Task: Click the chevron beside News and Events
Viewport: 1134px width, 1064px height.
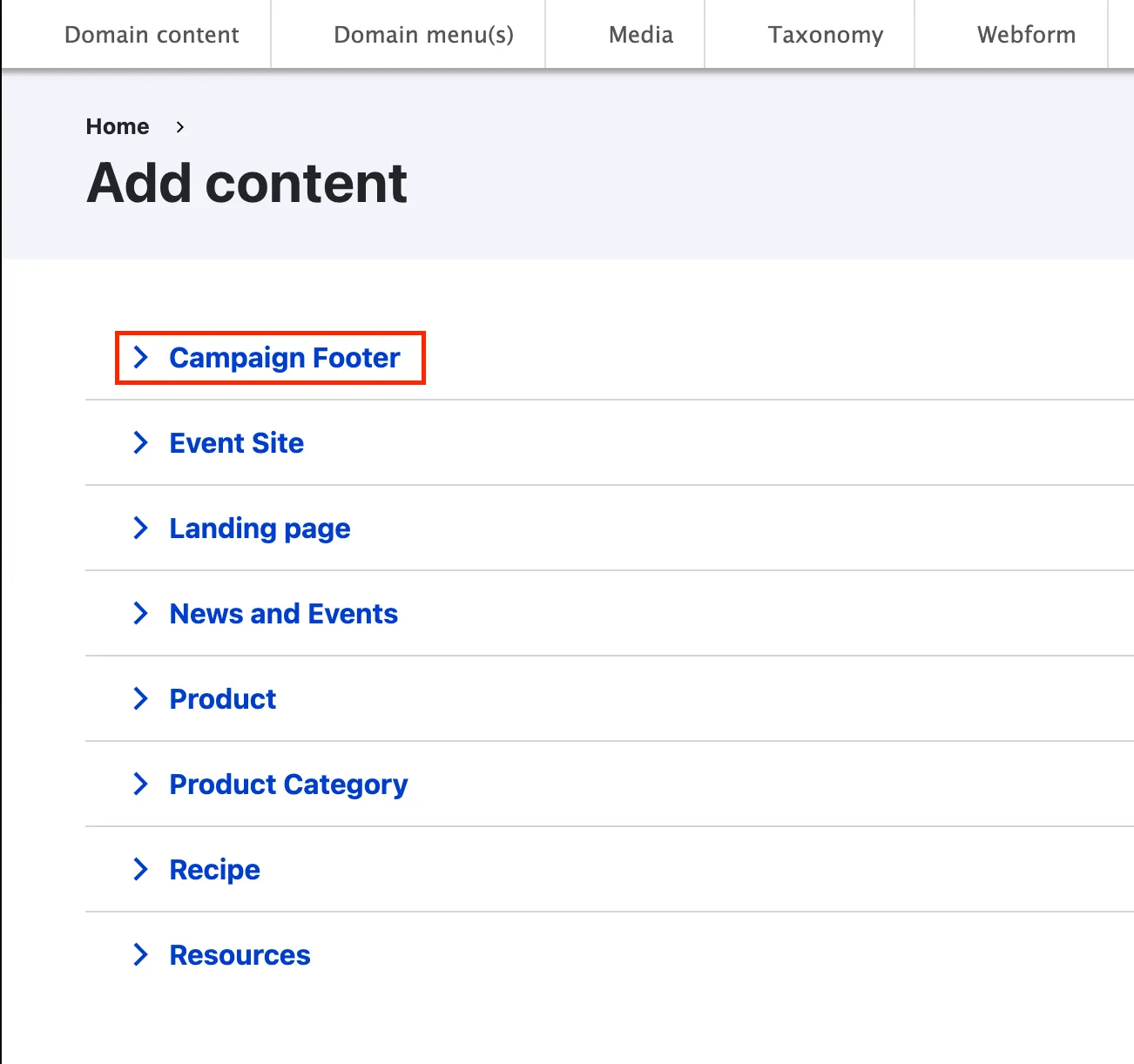Action: pyautogui.click(x=141, y=613)
